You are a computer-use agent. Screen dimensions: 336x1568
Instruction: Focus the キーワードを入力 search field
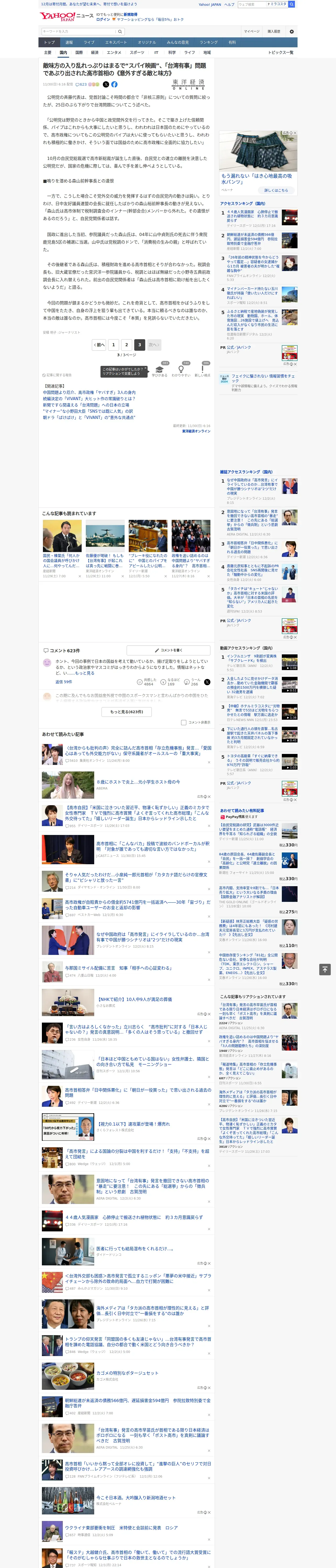pyautogui.click(x=78, y=32)
